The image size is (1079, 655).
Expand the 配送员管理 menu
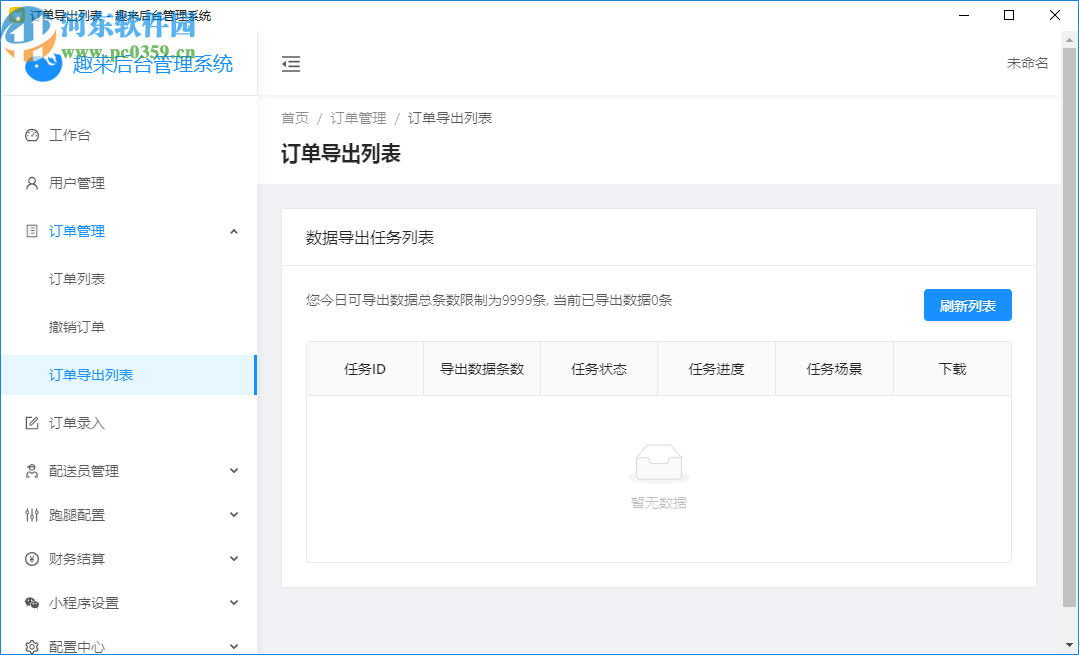[233, 470]
